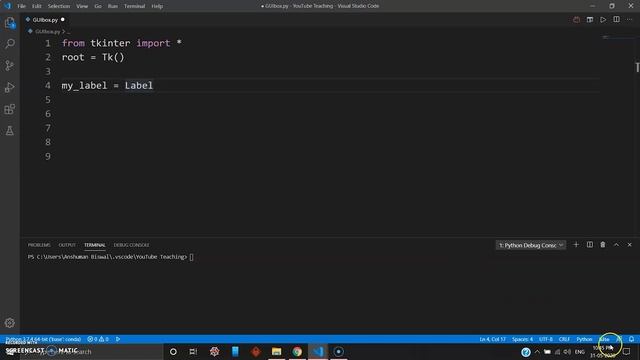Open the Edit menu
The image size is (640, 360).
coord(37,6)
